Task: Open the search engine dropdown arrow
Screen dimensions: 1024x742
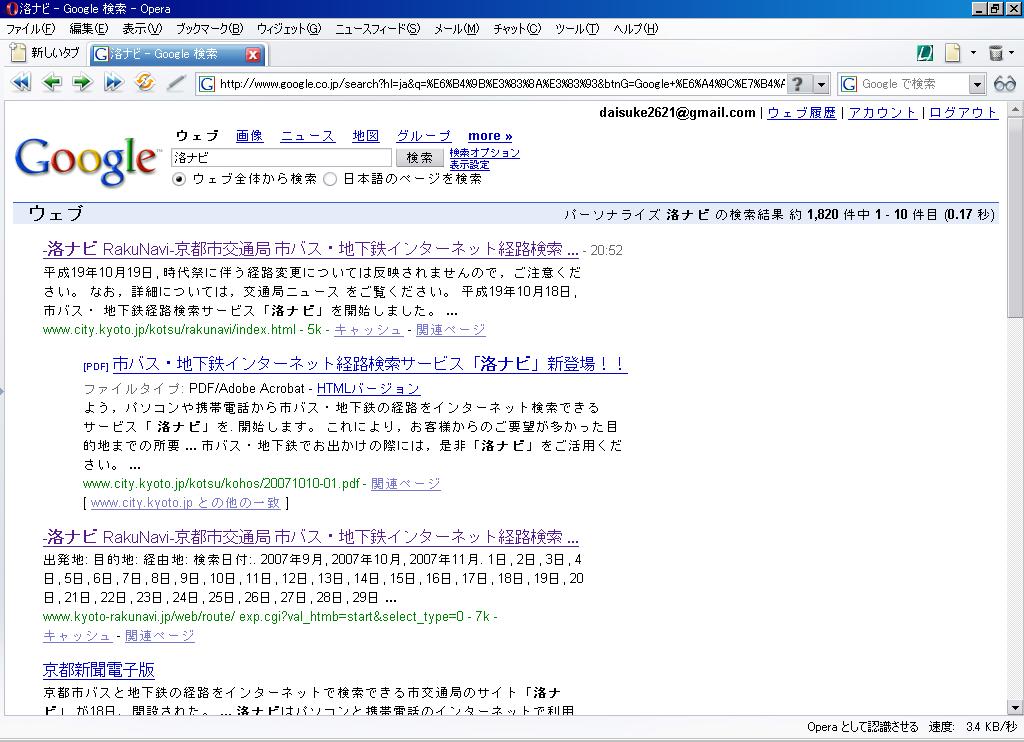Action: 977,84
